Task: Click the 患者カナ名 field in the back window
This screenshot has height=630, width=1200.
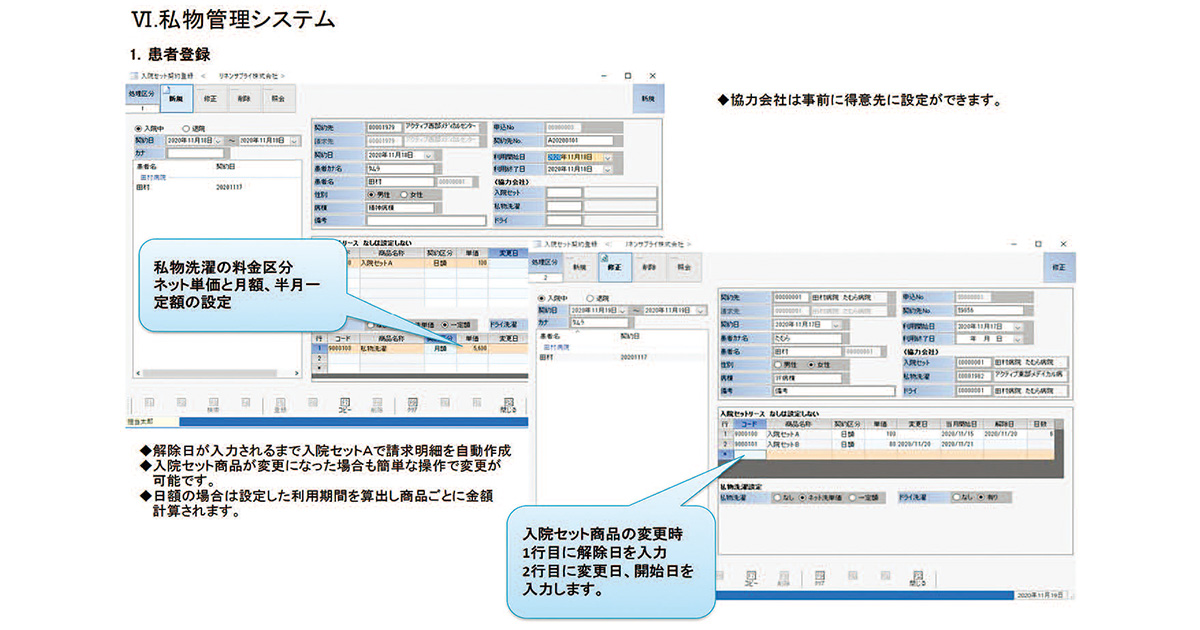Action: coord(401,169)
